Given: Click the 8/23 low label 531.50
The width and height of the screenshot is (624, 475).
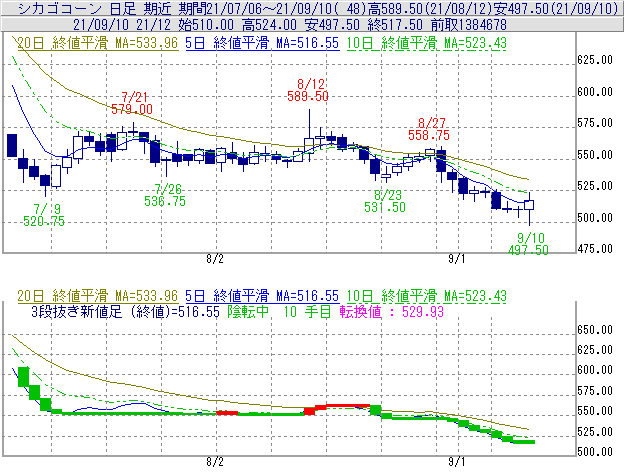Looking at the screenshot, I should [x=385, y=207].
